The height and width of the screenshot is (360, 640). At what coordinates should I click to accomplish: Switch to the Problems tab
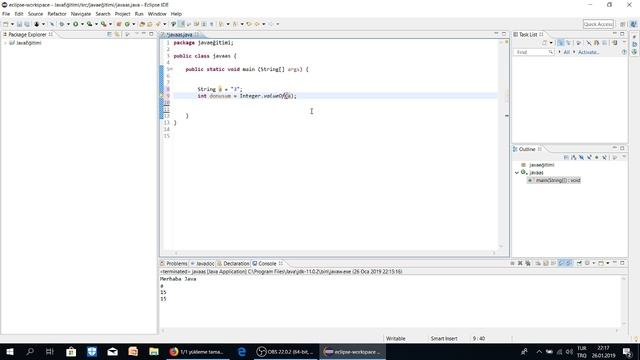click(x=174, y=264)
